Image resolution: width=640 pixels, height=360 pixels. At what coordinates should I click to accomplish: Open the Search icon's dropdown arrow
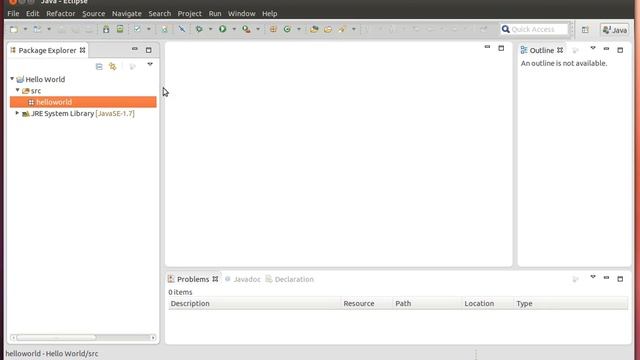coord(353,29)
